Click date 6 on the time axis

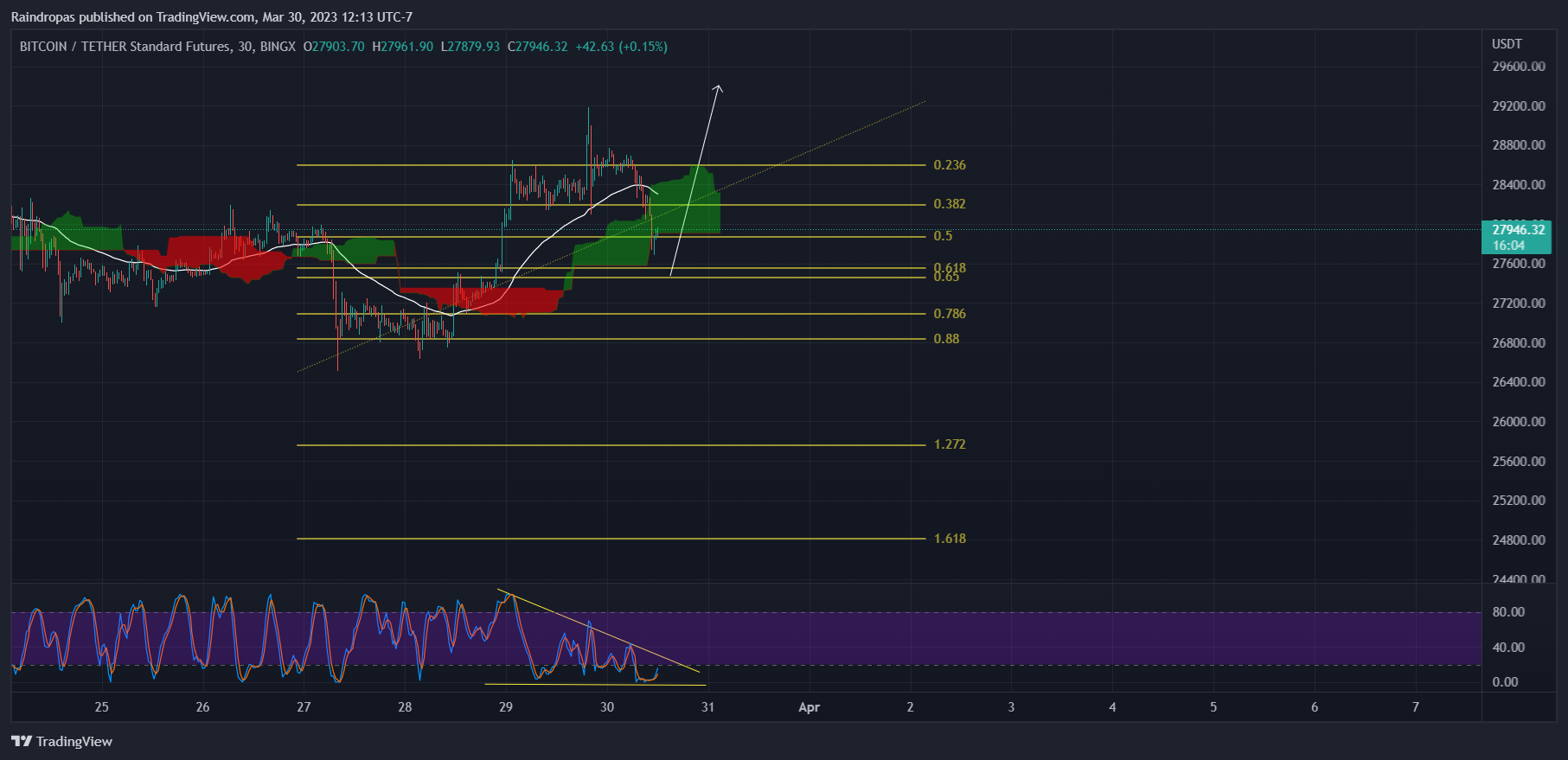[1315, 707]
